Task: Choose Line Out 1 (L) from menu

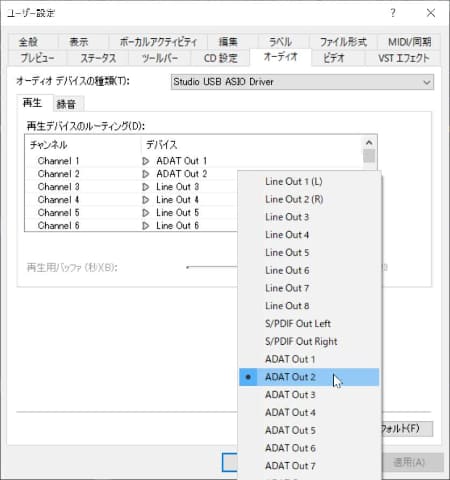Action: pyautogui.click(x=309, y=182)
